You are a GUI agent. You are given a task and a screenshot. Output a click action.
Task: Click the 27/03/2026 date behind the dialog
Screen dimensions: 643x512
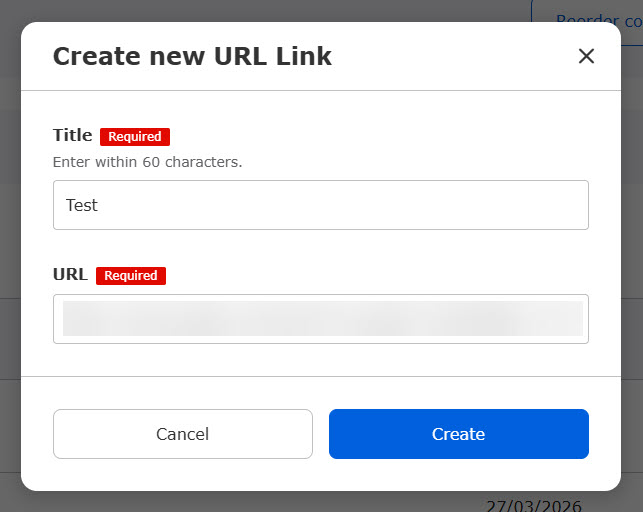(x=533, y=505)
